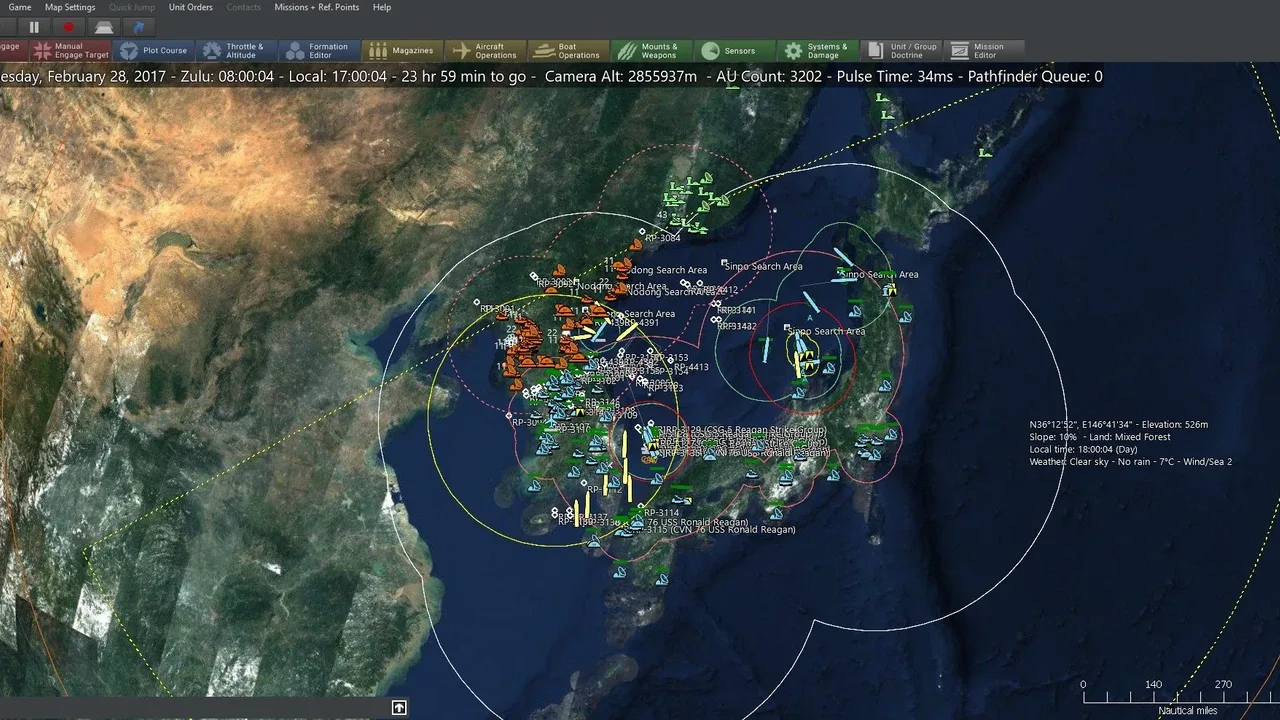The image size is (1280, 720).
Task: Expand the Unit Orders menu
Action: click(x=190, y=7)
